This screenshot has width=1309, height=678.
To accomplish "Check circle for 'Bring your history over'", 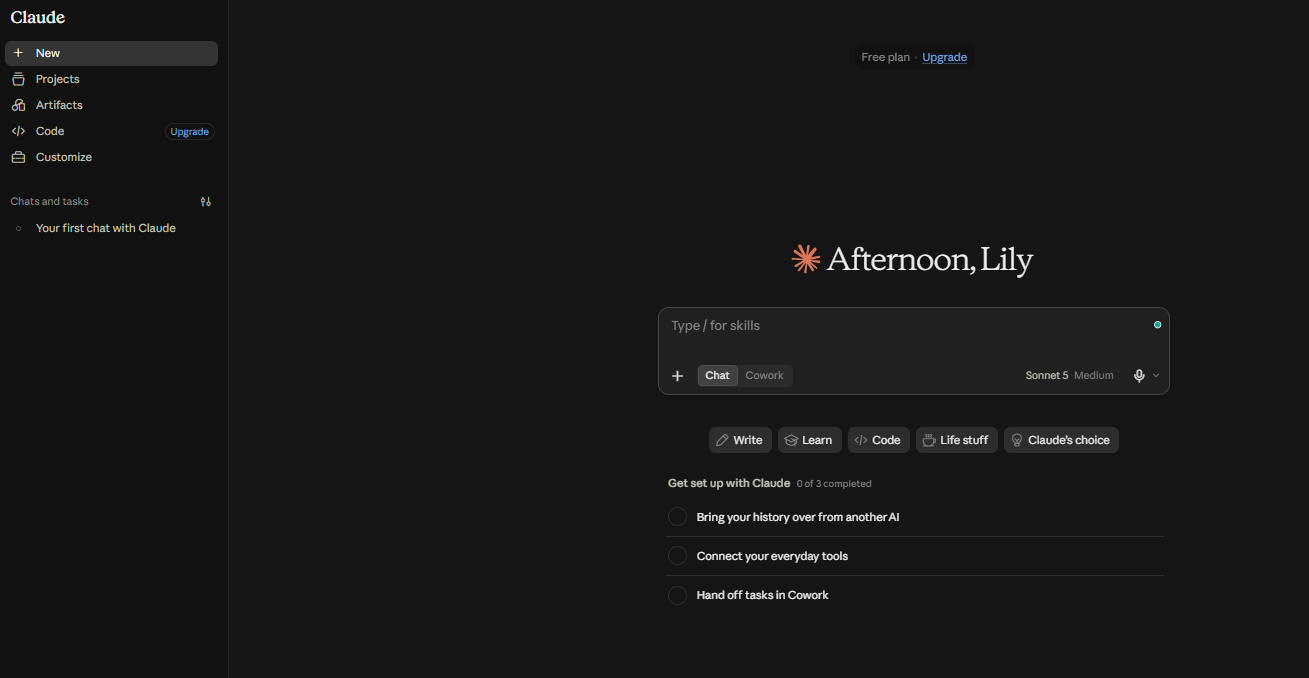I will pyautogui.click(x=677, y=517).
